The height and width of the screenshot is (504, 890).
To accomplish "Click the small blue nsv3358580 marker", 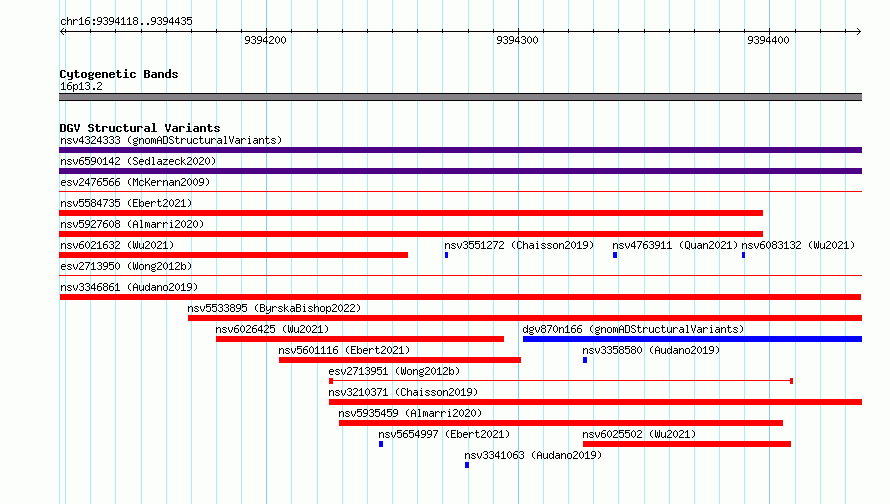I will [585, 360].
